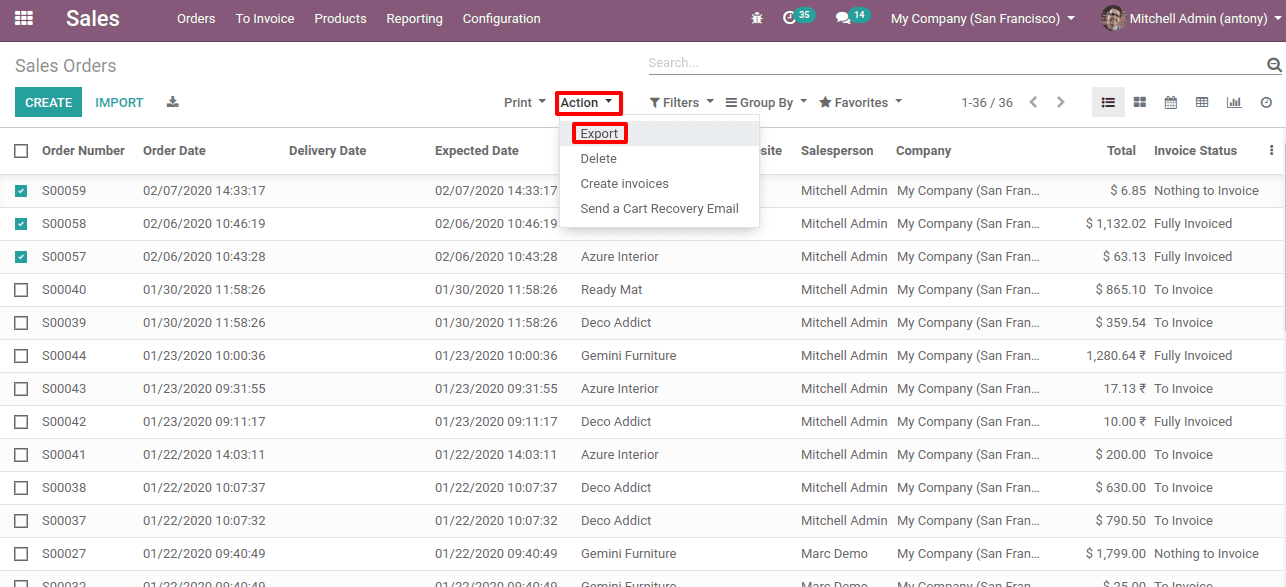Open order S00027 row
Screen dimensions: 1286x587
click(x=643, y=554)
